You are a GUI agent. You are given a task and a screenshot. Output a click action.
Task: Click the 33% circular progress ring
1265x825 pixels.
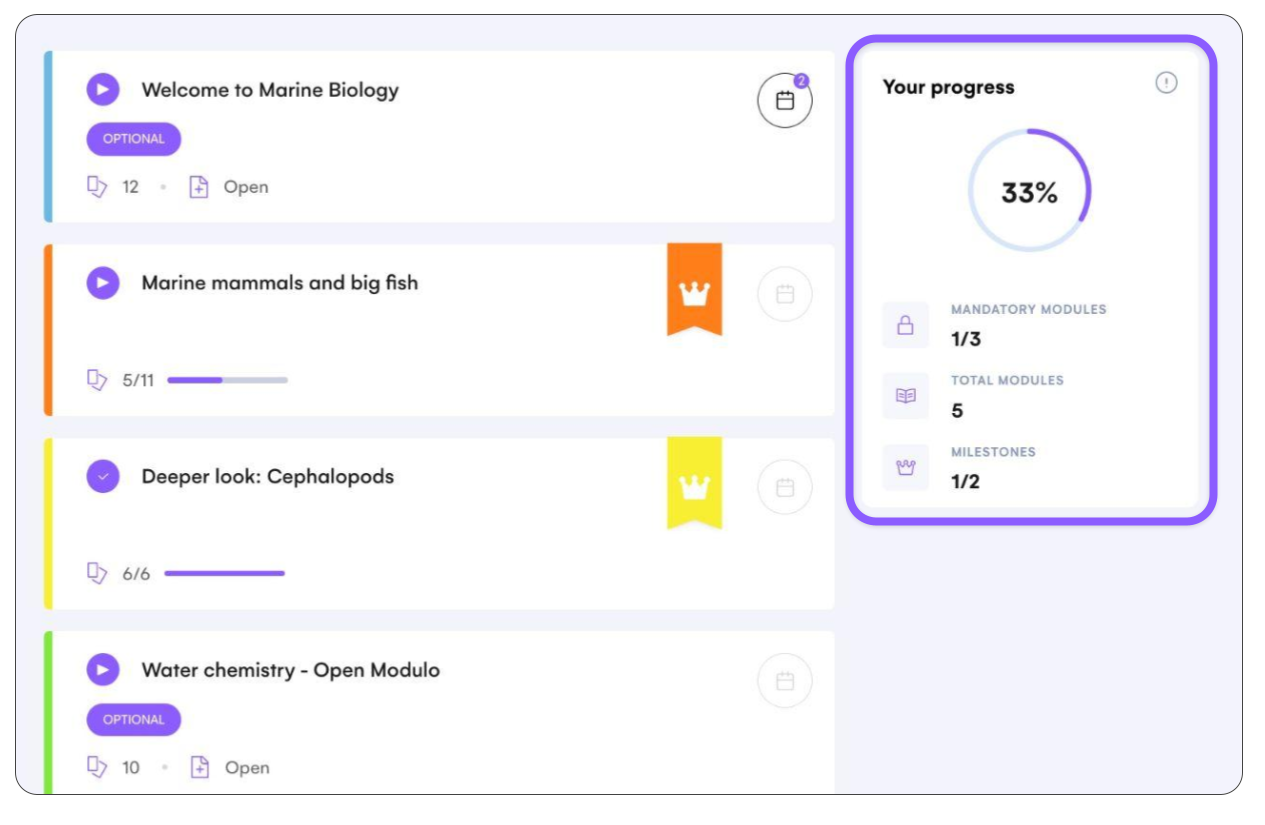click(1029, 191)
